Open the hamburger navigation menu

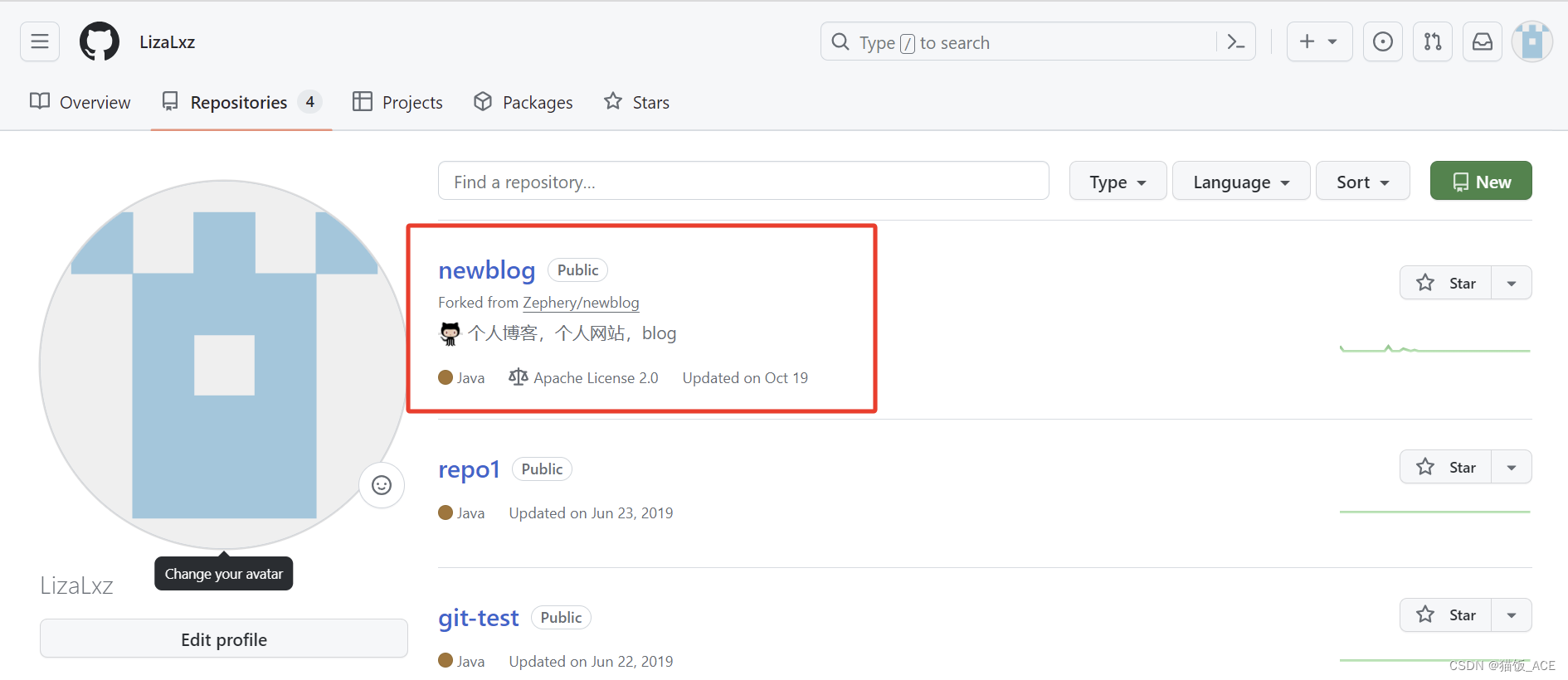(x=40, y=41)
